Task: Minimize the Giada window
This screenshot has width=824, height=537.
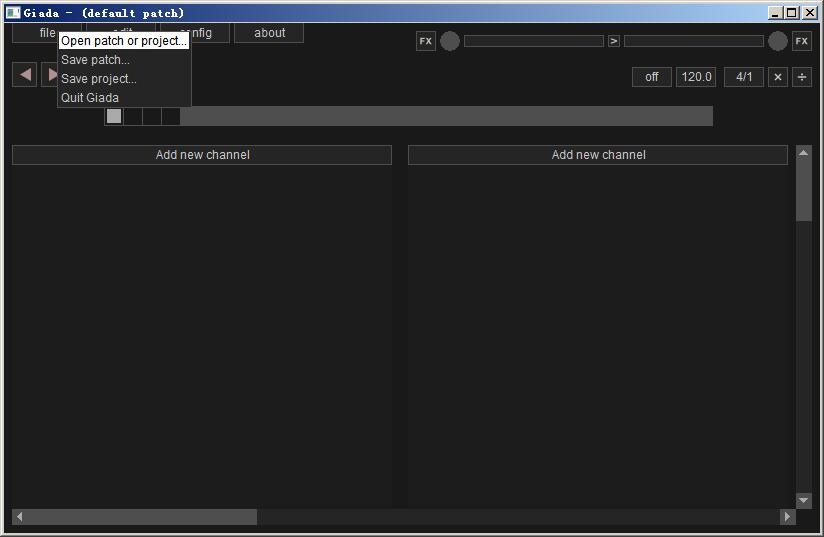Action: pos(775,13)
